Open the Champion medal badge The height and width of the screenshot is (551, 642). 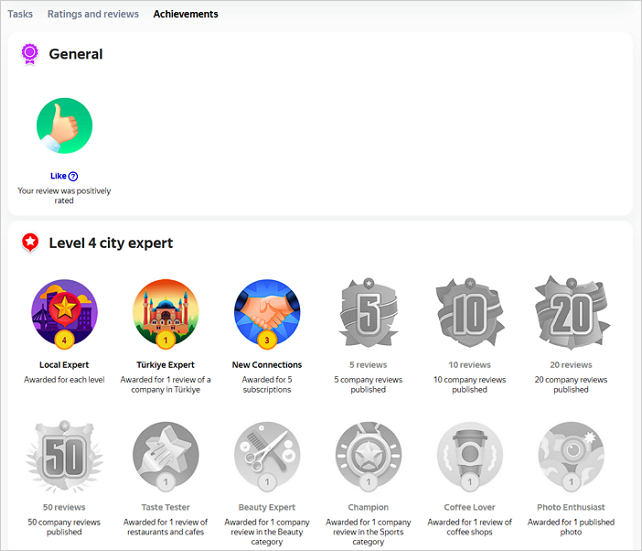(x=368, y=455)
